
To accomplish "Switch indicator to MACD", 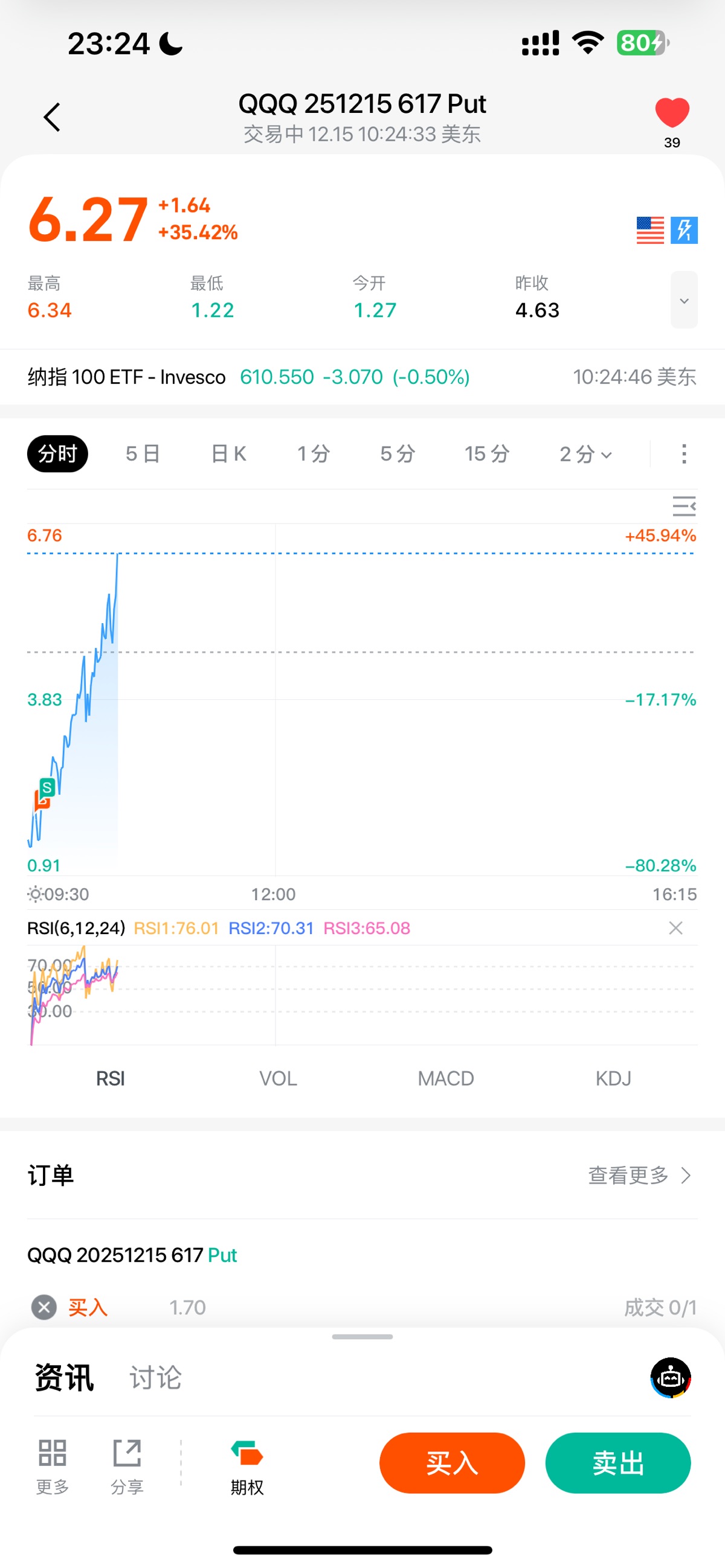I will 445,1078.
